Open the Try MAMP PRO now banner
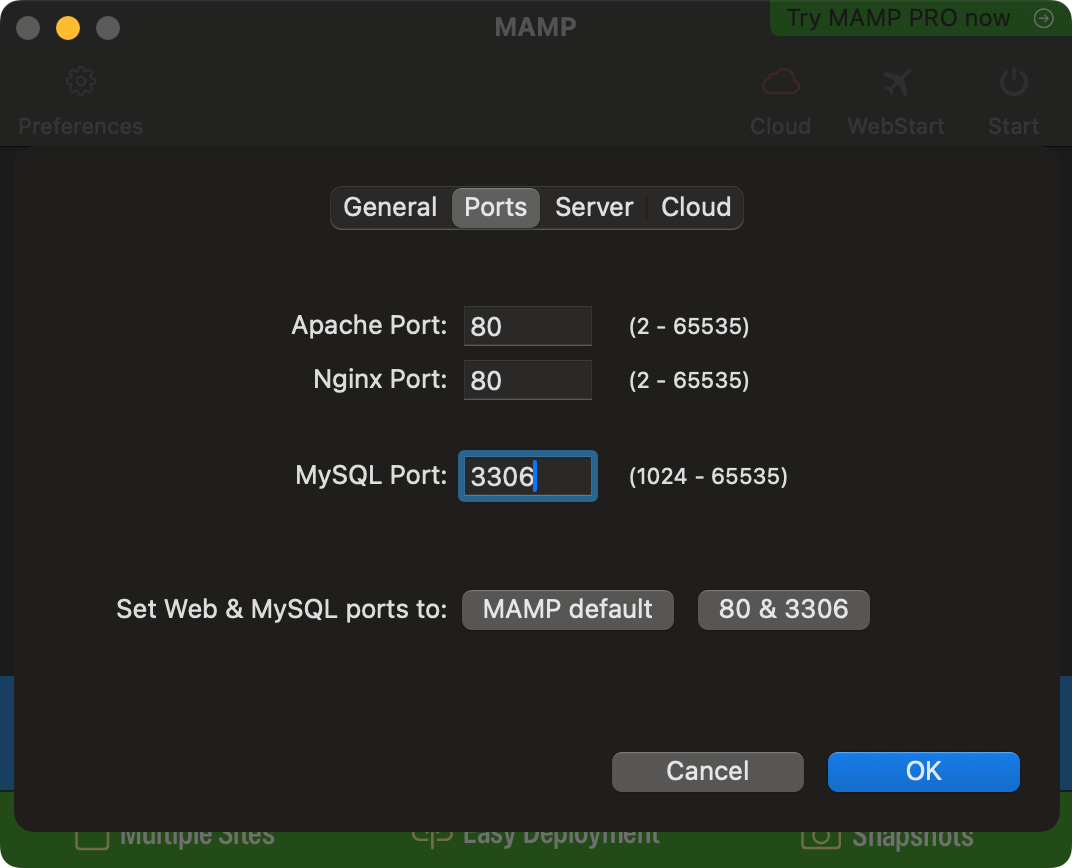1072x868 pixels. click(x=920, y=18)
